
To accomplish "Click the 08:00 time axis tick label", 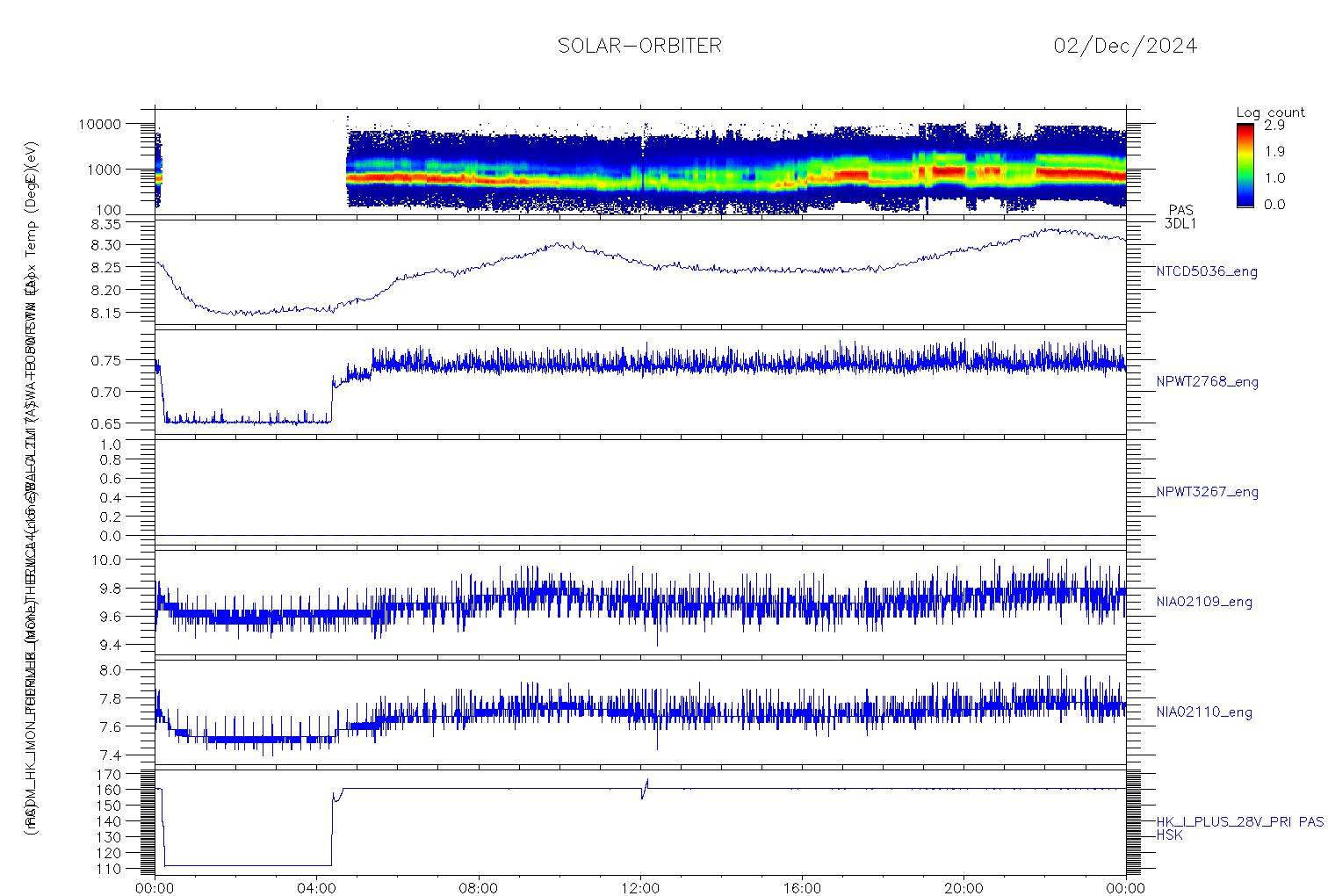I will (479, 888).
